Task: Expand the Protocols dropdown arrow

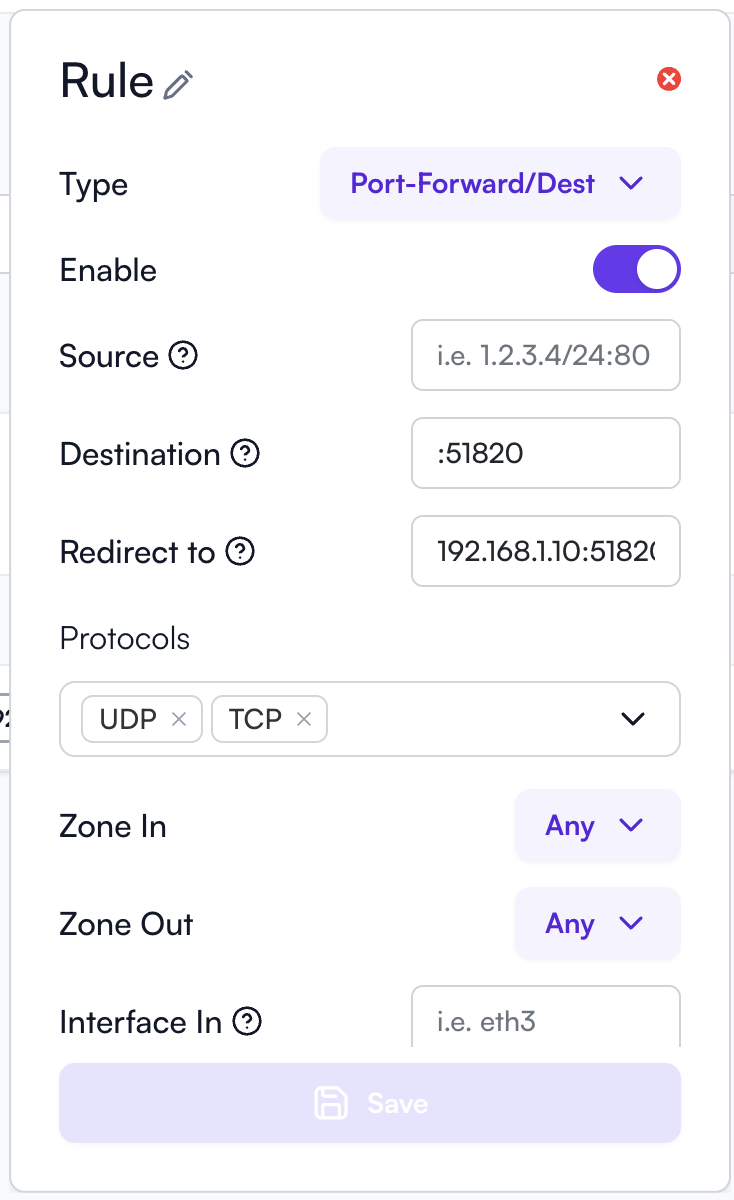Action: (x=633, y=719)
